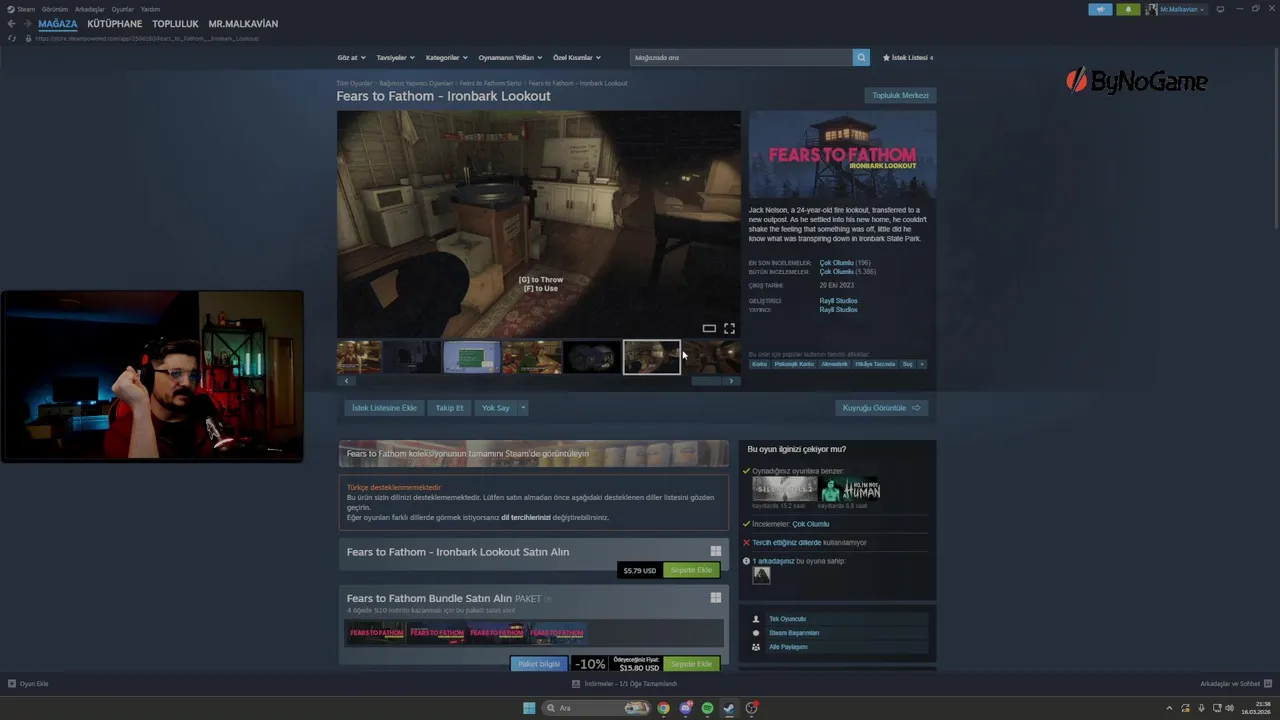1280x720 pixels.
Task: Click the Aile Paylaşımı family sharing icon
Action: click(756, 647)
